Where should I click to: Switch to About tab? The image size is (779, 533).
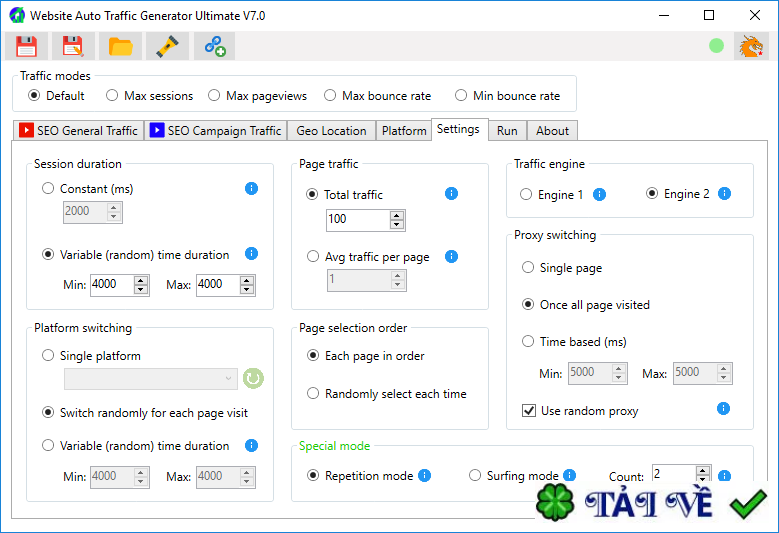click(x=552, y=131)
